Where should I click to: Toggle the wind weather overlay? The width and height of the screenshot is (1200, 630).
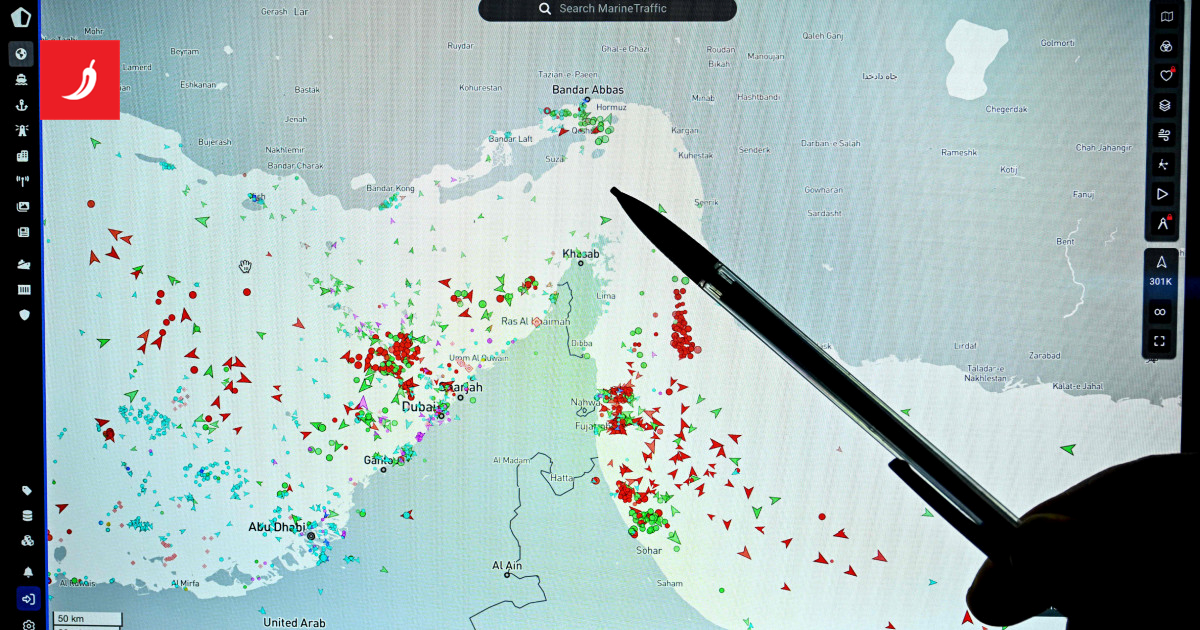(x=1164, y=134)
